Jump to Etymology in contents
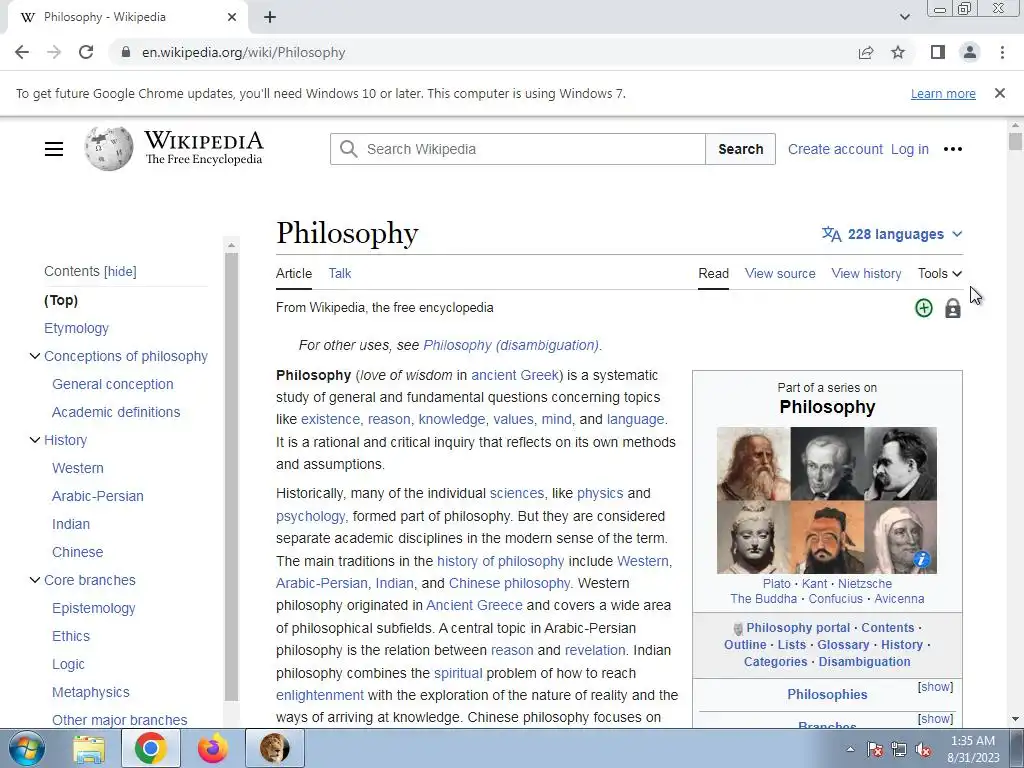Viewport: 1024px width, 768px height. click(x=76, y=328)
